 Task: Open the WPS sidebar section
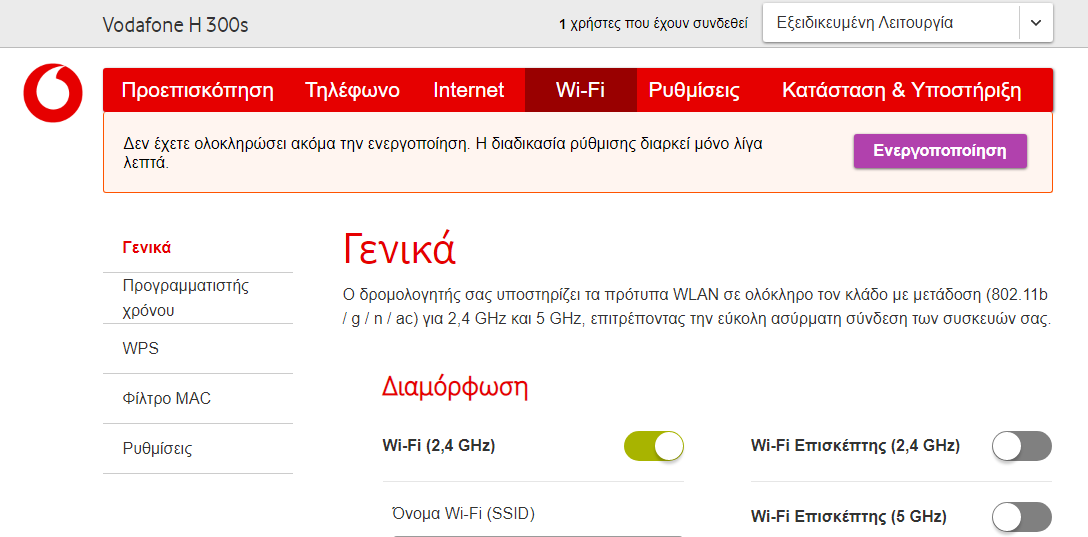[x=198, y=348]
